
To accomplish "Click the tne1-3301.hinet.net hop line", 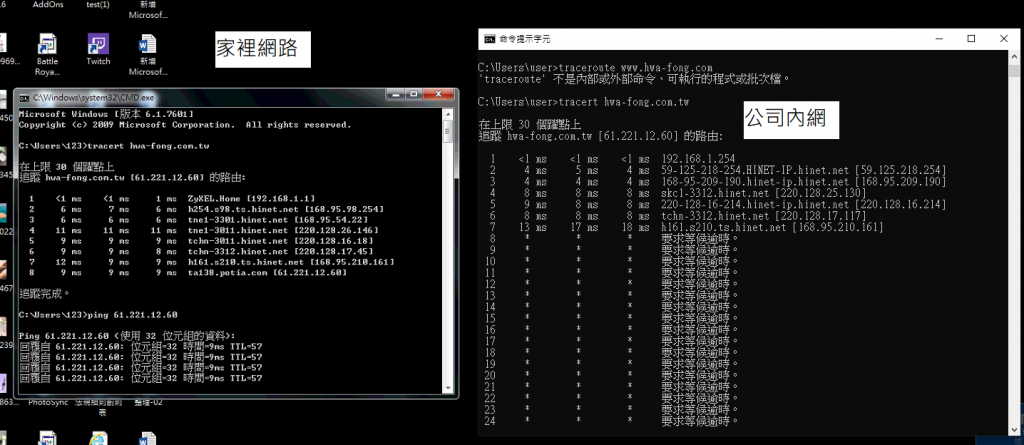I will coord(197,220).
